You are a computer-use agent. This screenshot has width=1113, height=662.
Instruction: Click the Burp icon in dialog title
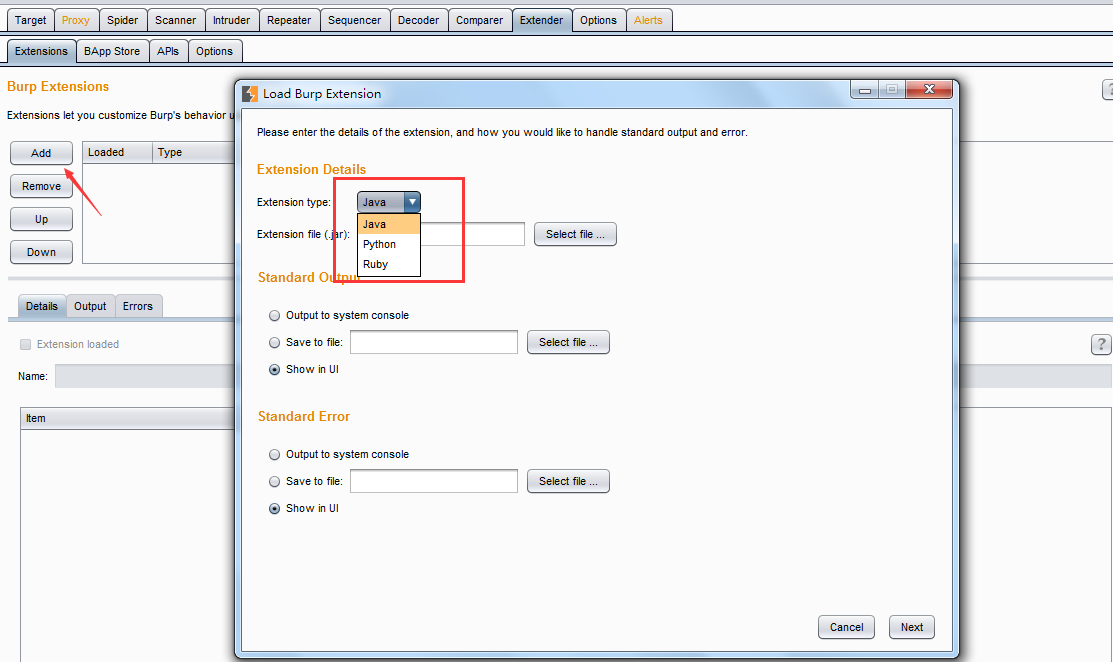coord(250,94)
